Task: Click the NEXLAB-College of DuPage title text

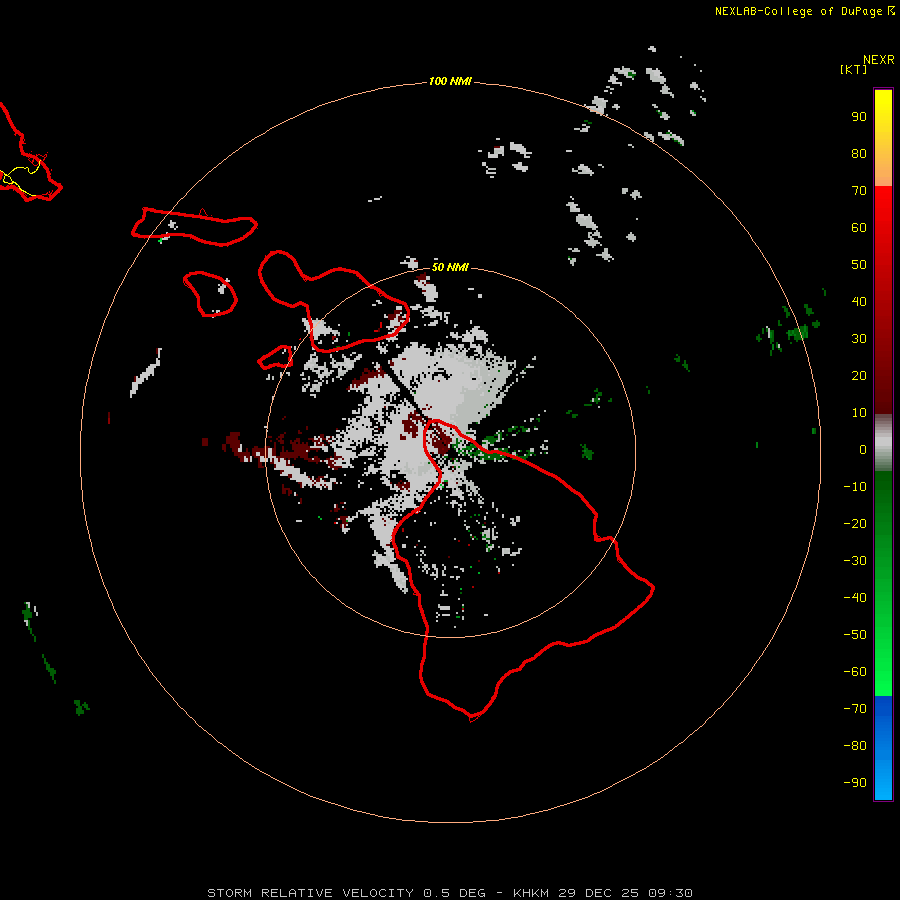Action: (798, 11)
